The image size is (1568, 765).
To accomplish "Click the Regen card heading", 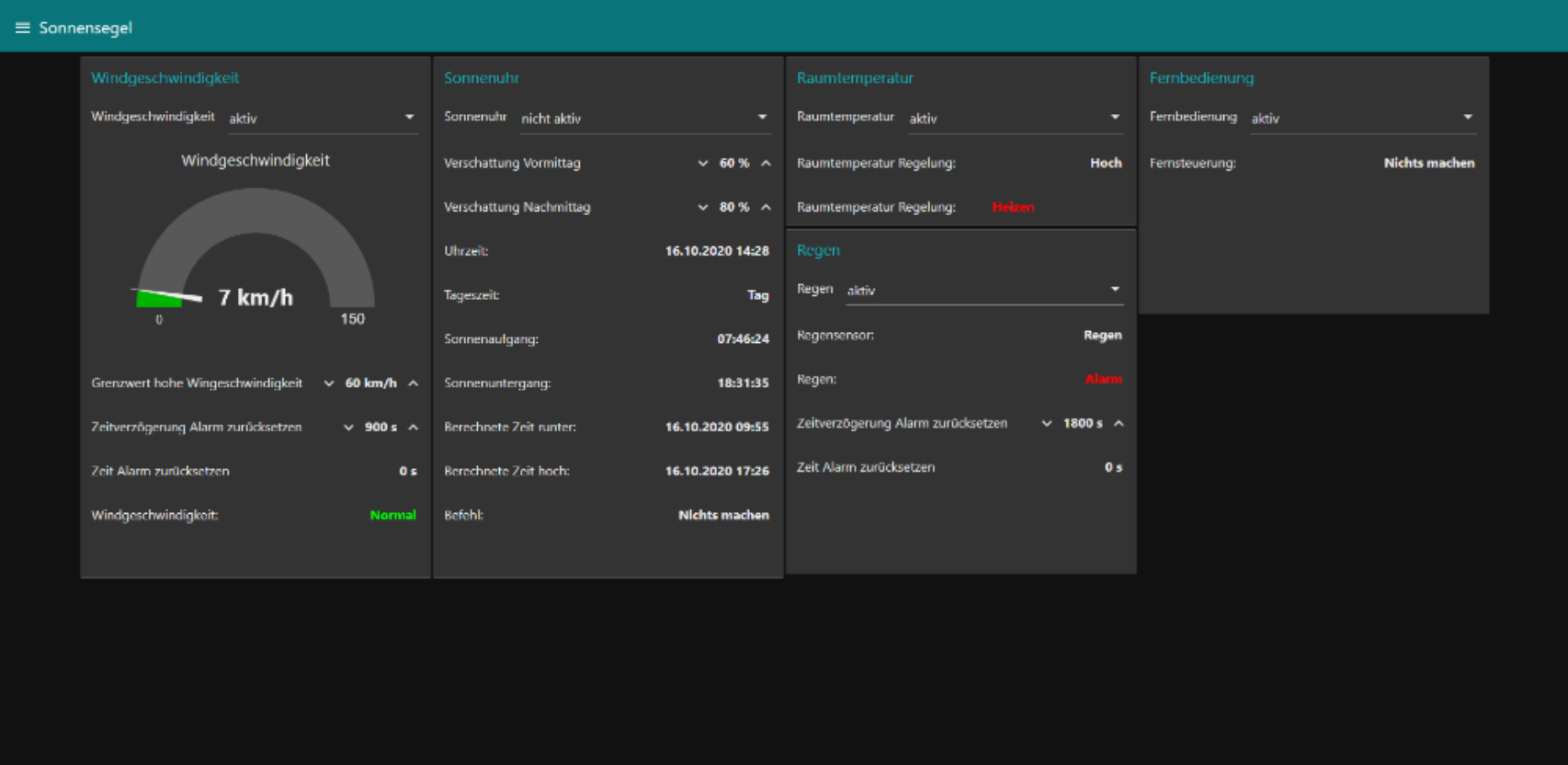I will click(818, 250).
